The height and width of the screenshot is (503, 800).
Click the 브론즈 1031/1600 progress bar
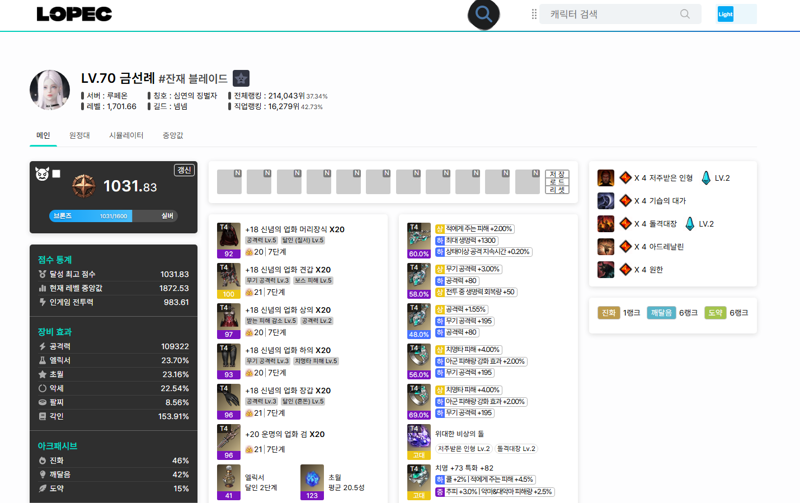[113, 216]
